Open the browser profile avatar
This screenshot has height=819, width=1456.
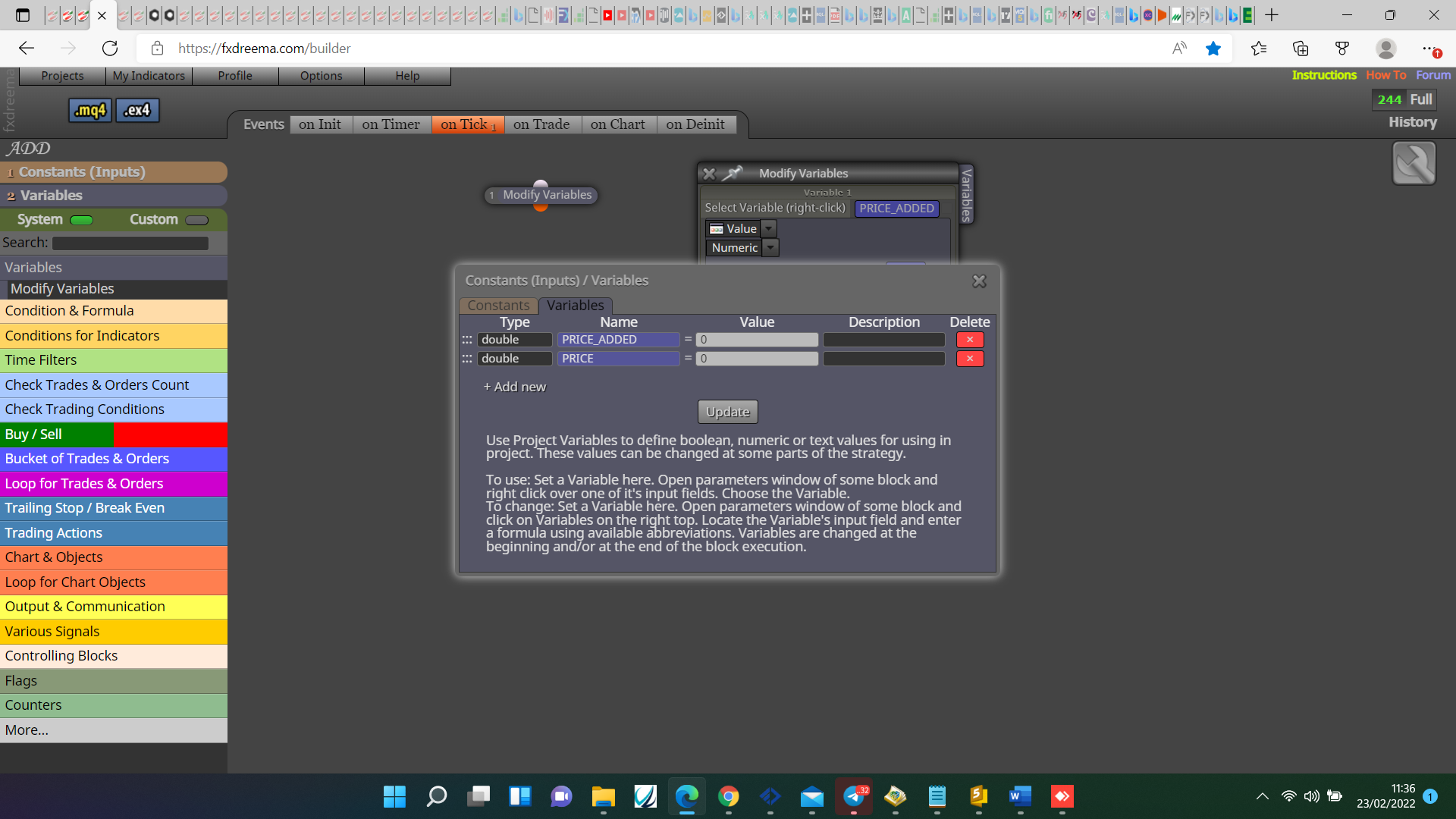pos(1386,49)
